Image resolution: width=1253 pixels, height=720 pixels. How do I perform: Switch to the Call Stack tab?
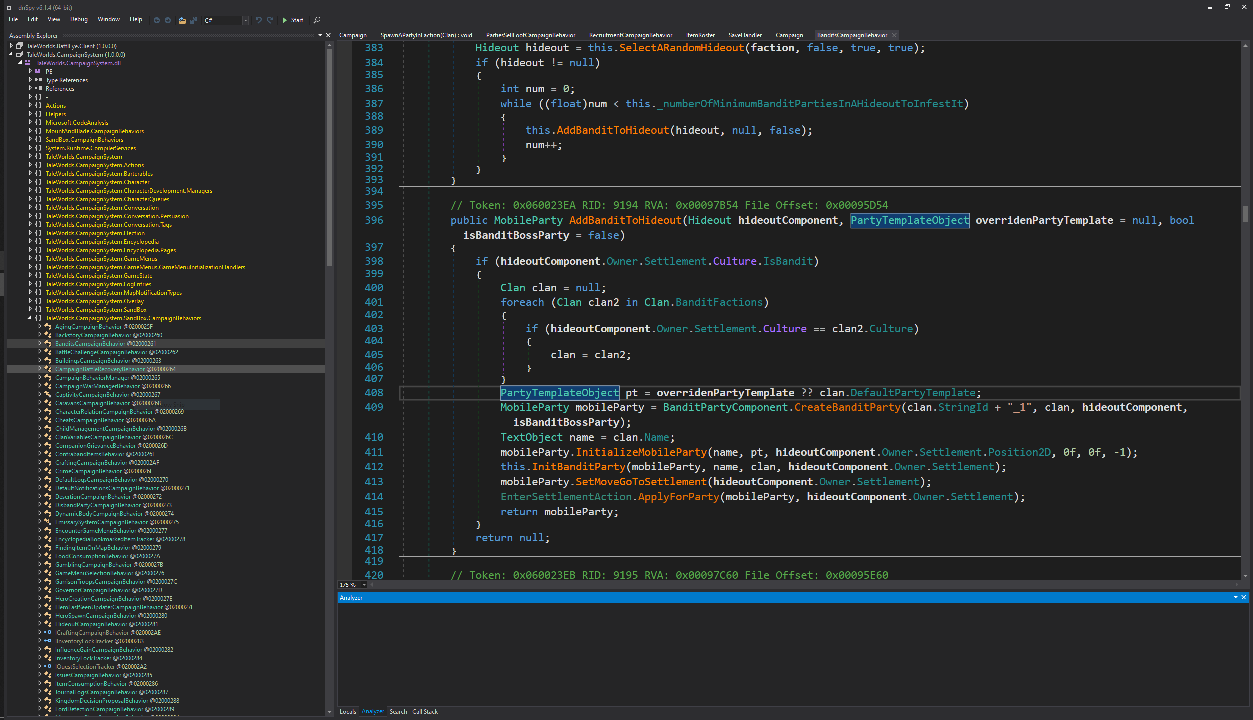tap(425, 711)
